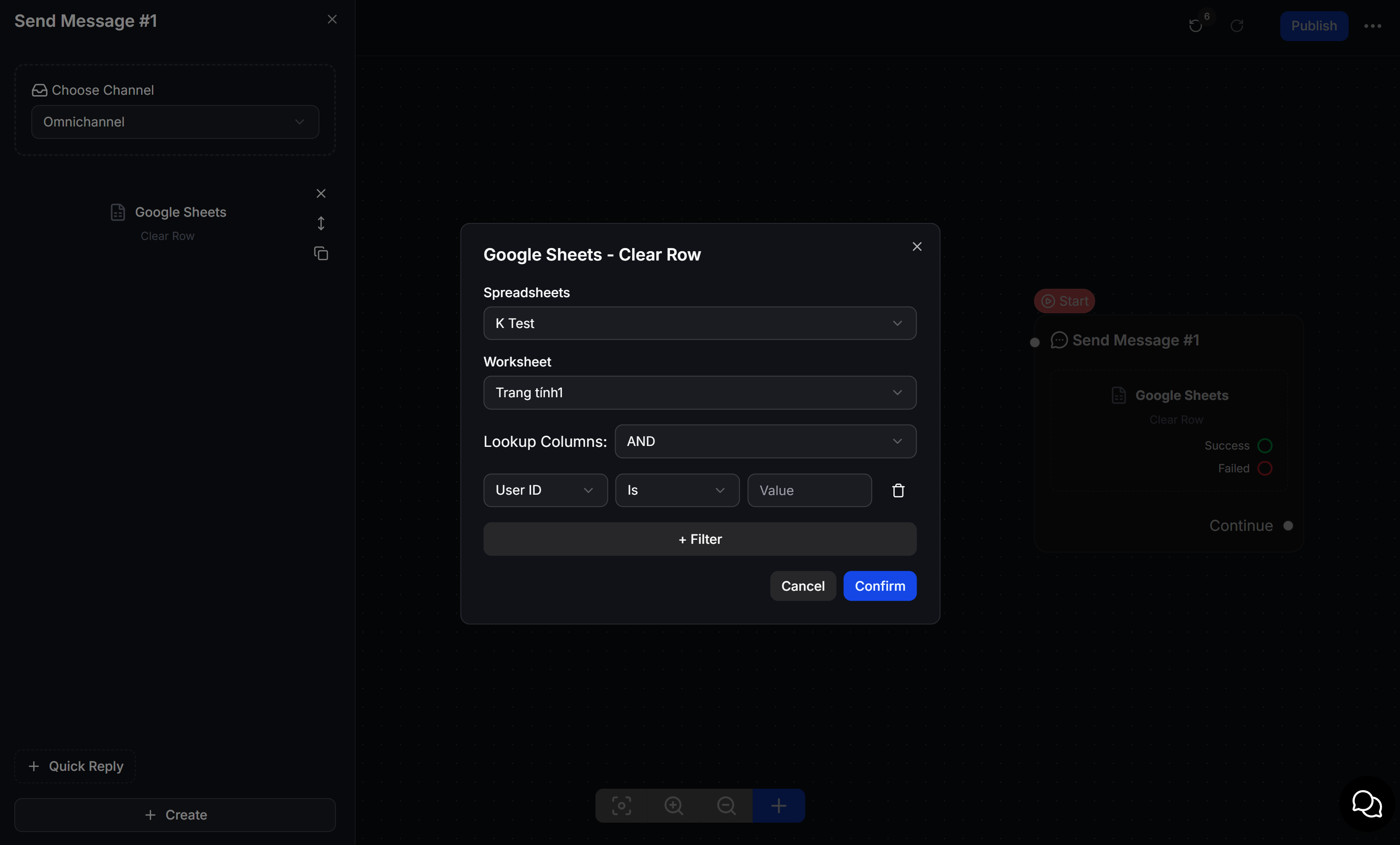
Task: Open the Spreadsheets dropdown showing K Test
Action: click(x=700, y=324)
